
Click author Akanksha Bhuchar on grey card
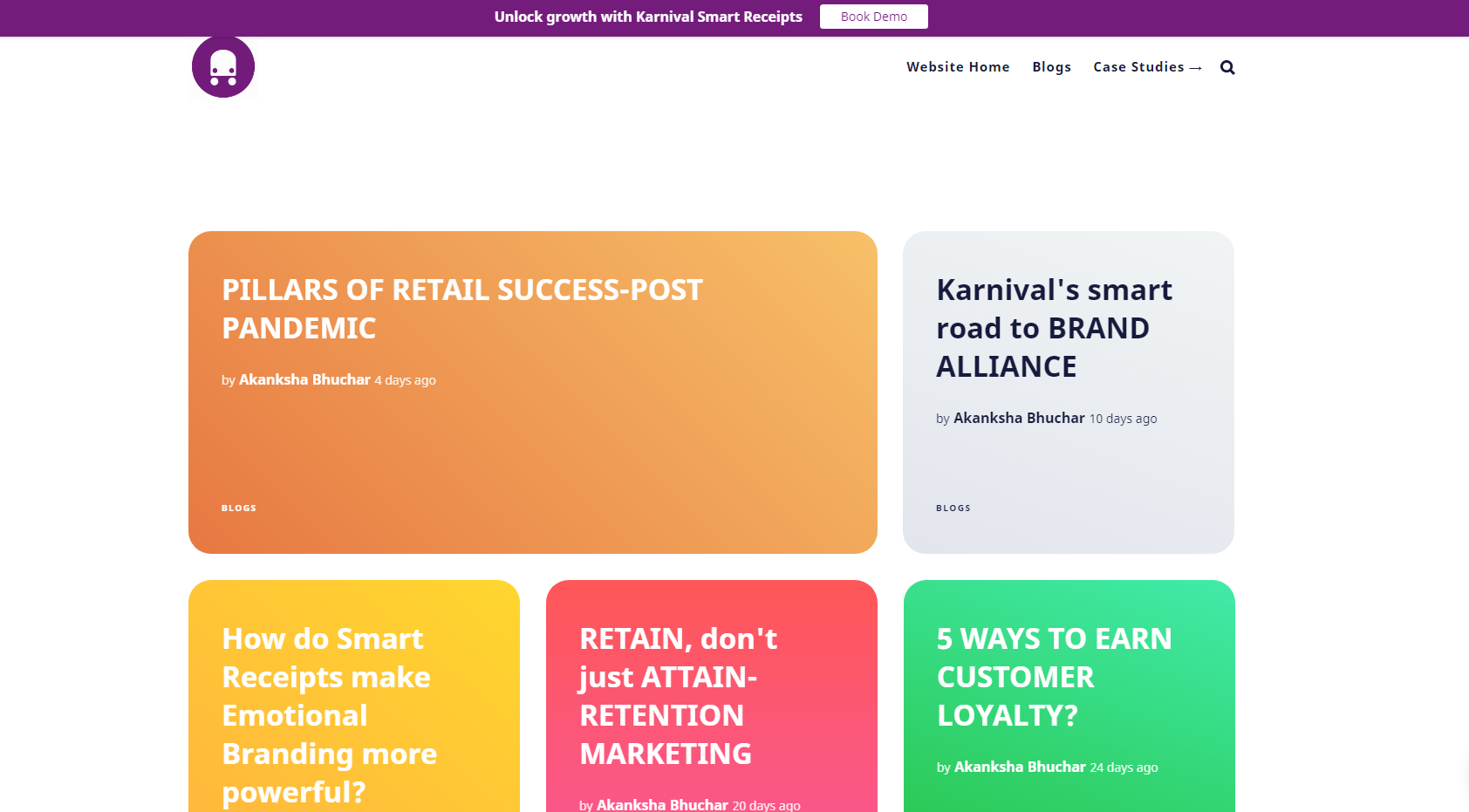[1019, 418]
